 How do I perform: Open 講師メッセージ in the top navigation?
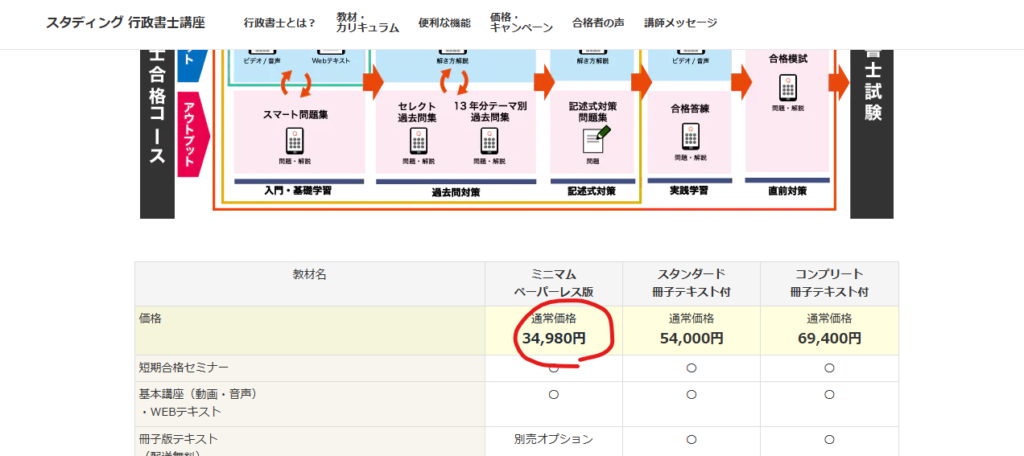coord(680,23)
